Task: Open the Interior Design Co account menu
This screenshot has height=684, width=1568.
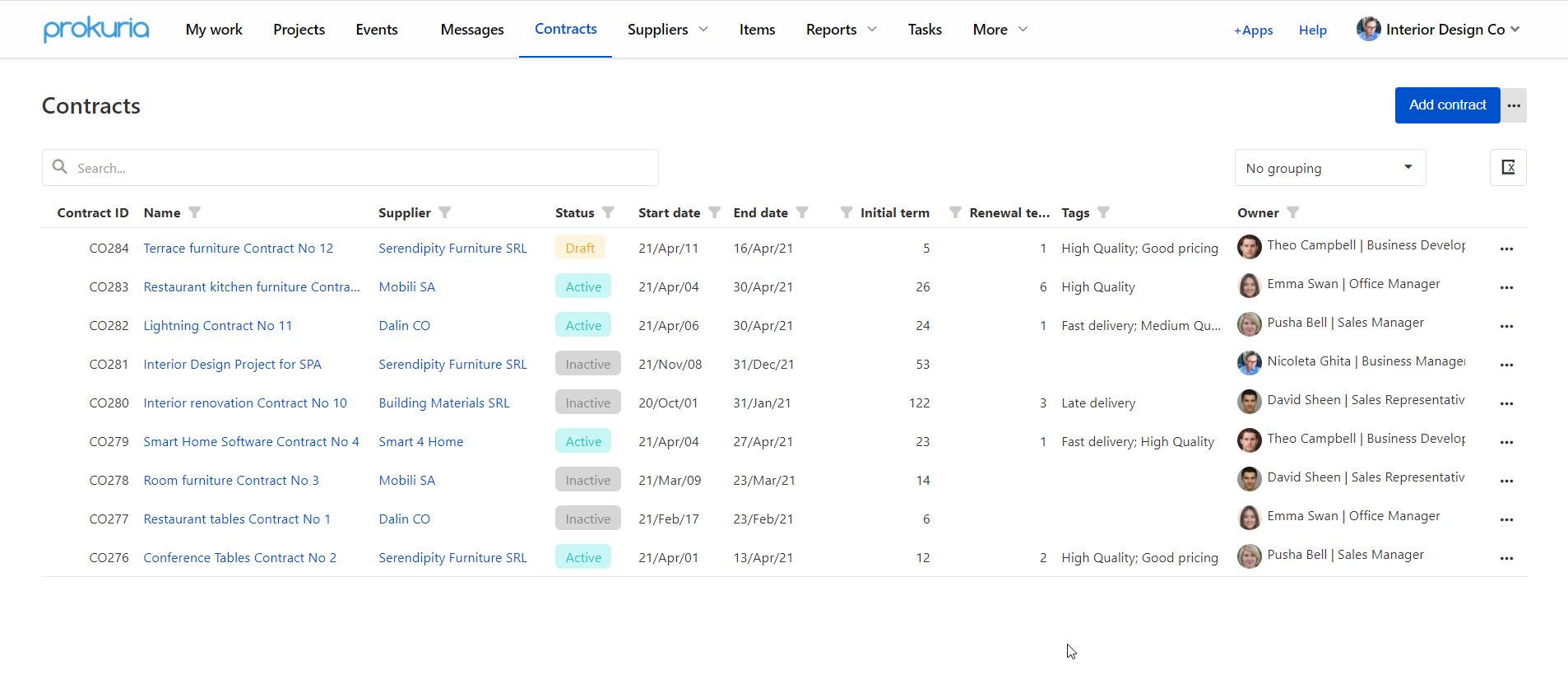Action: (1438, 30)
